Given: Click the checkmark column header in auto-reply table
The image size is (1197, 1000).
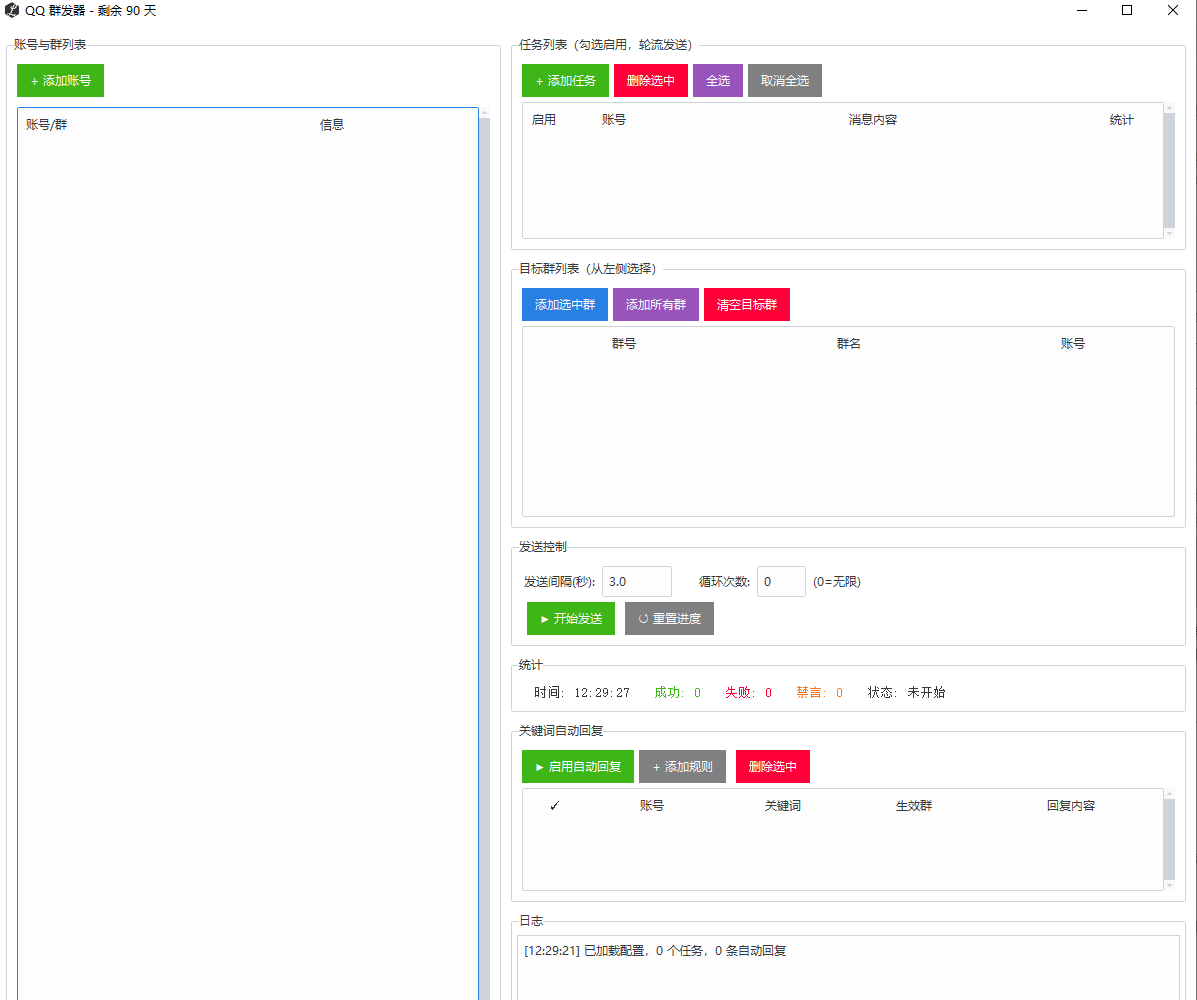Looking at the screenshot, I should click(555, 806).
